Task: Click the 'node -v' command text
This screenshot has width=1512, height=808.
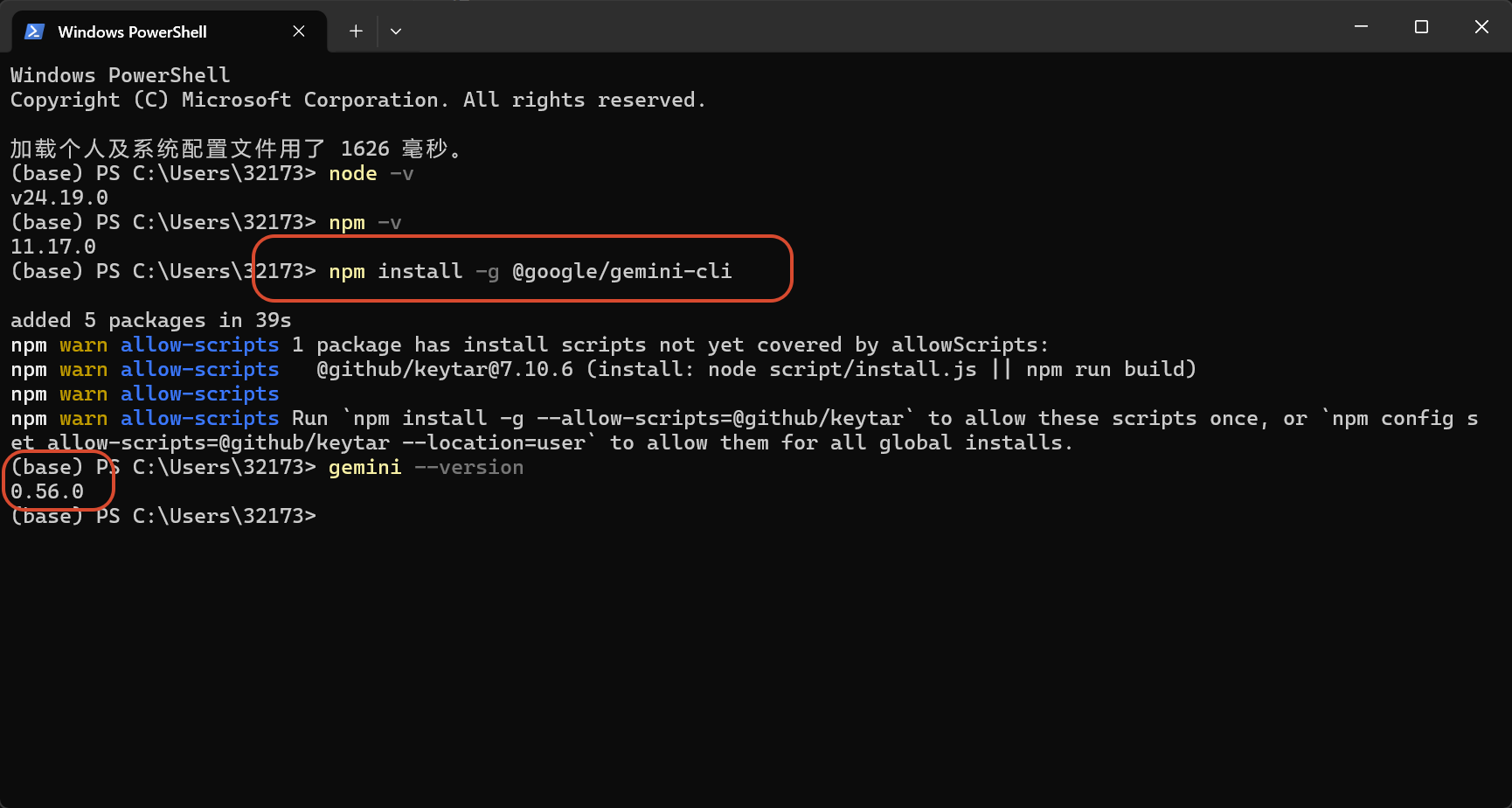Action: pos(371,174)
